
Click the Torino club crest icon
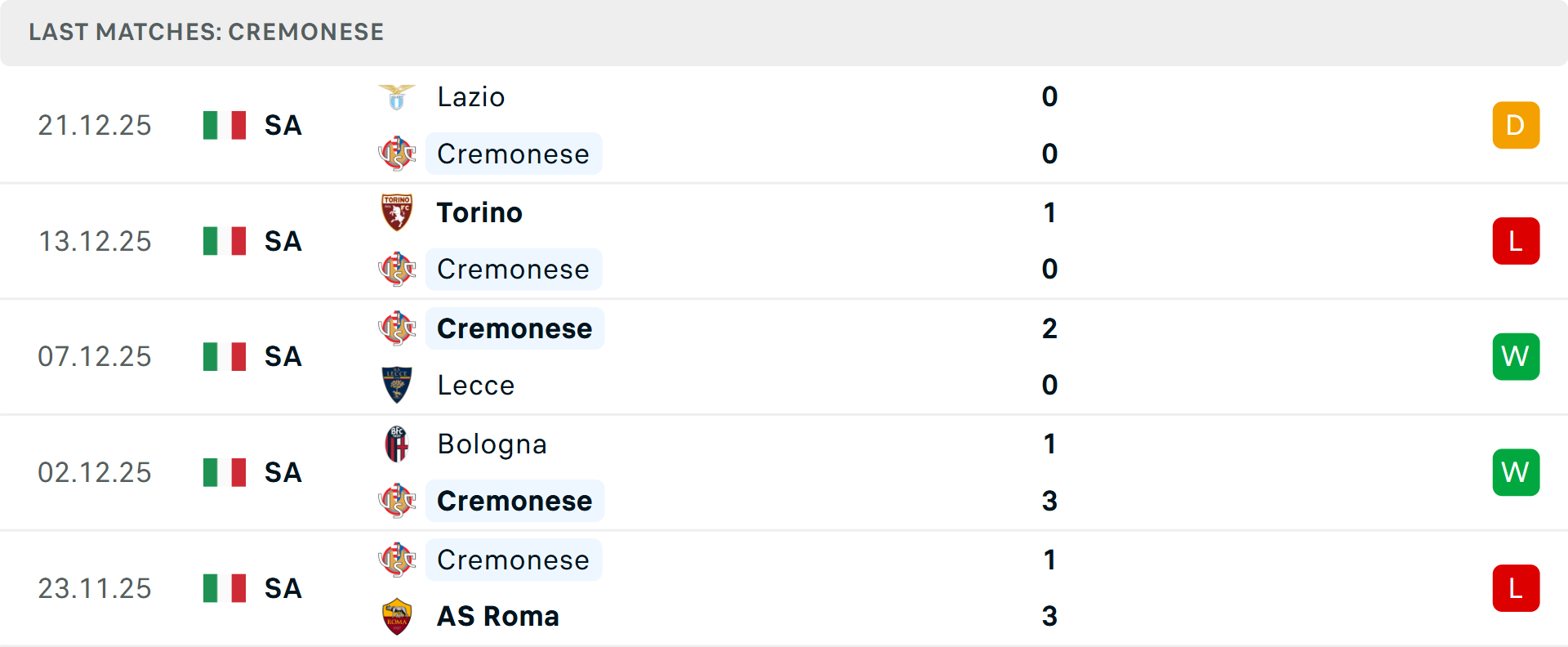pos(397,212)
